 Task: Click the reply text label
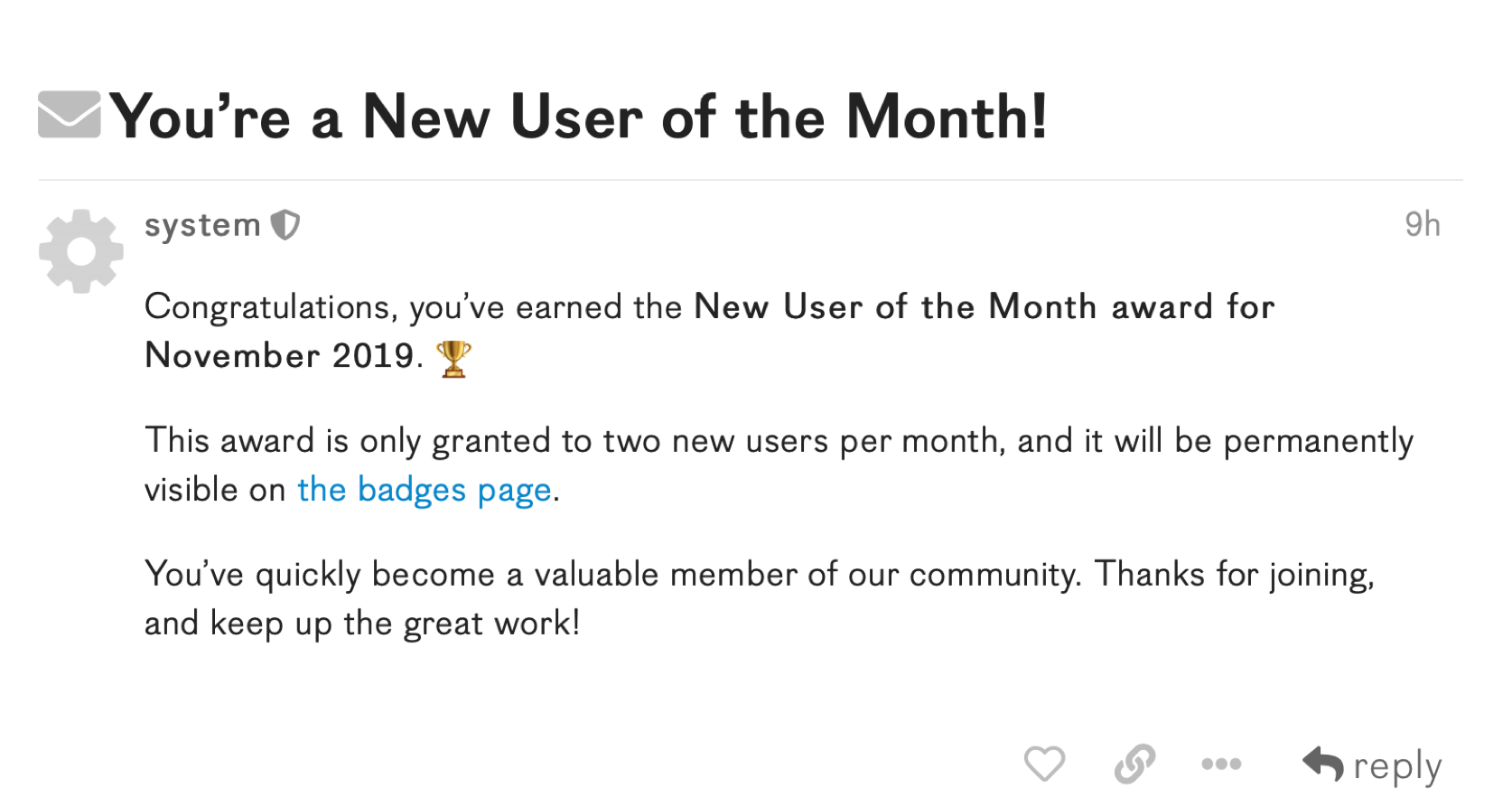coord(1397,767)
